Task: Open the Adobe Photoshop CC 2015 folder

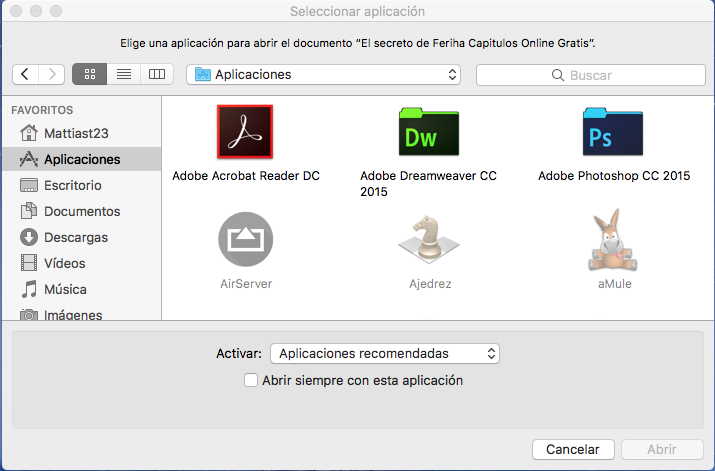Action: [x=613, y=132]
